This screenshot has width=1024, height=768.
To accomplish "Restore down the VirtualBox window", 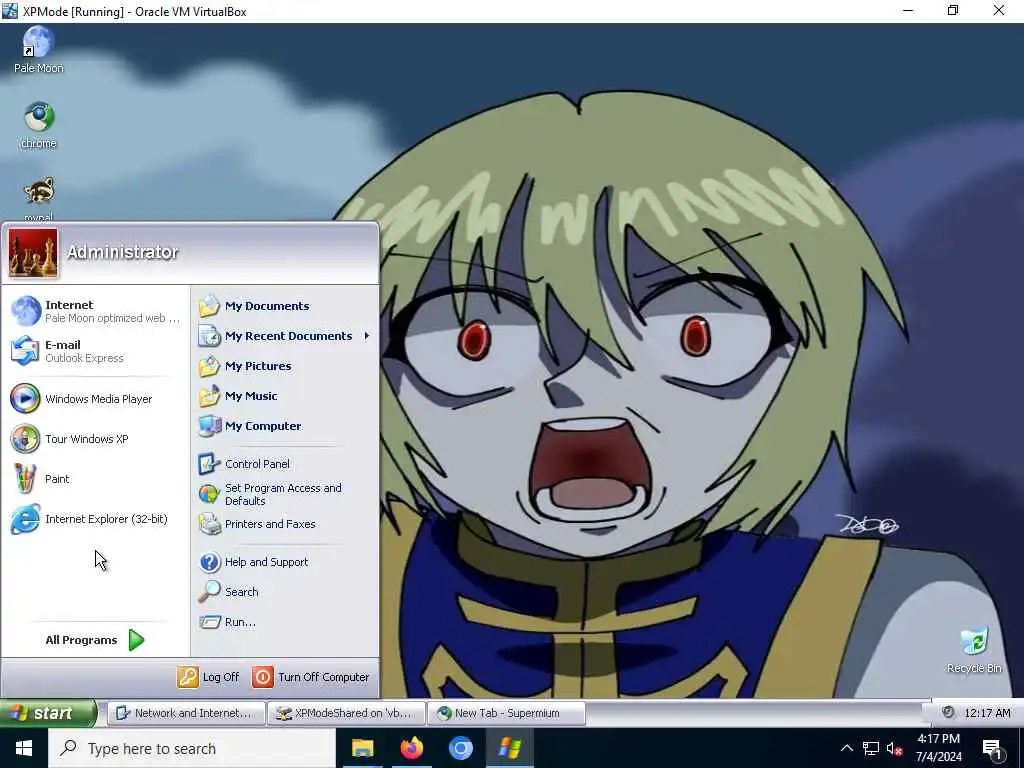I will (953, 10).
